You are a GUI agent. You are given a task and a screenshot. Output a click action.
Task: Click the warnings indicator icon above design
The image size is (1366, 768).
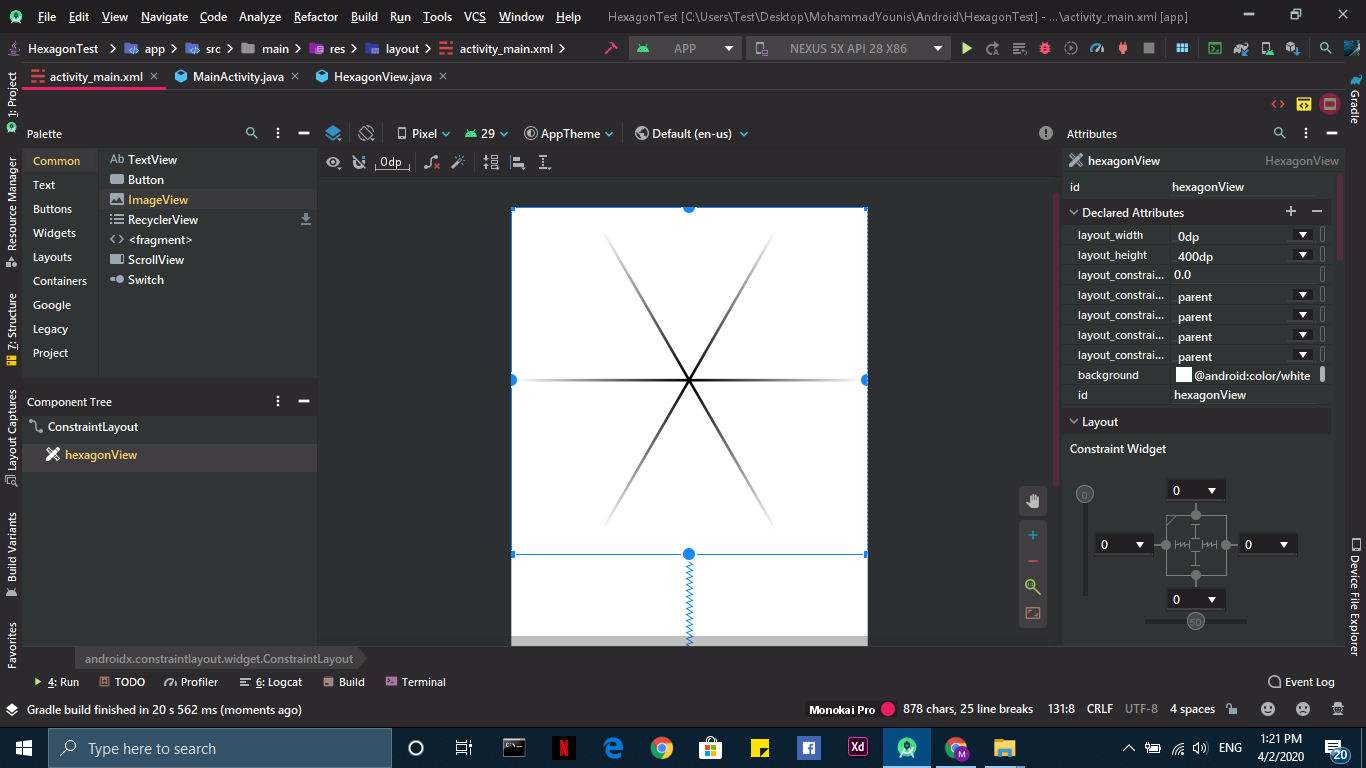coord(1046,133)
